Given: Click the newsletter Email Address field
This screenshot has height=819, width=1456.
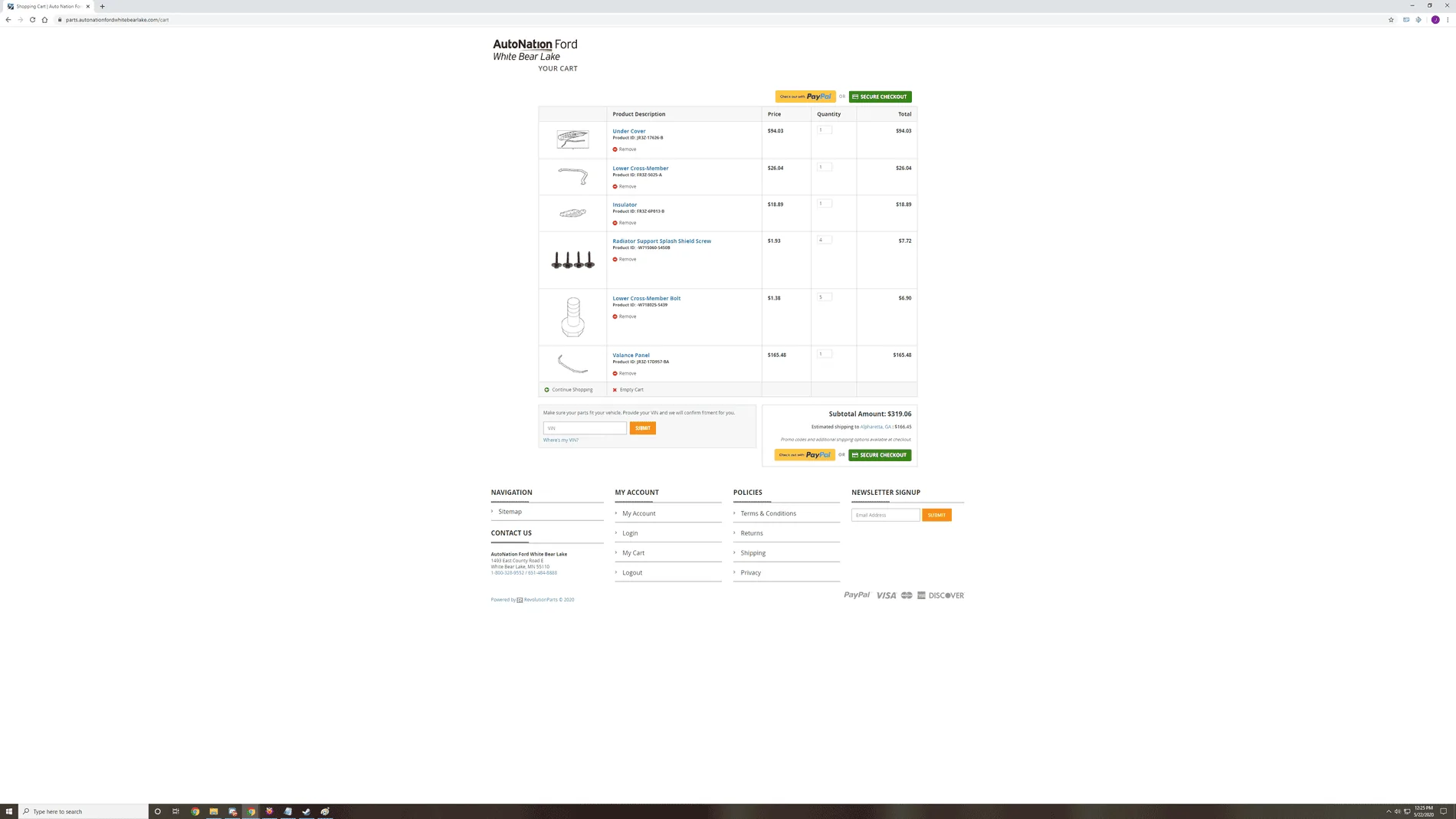Looking at the screenshot, I should 885,515.
